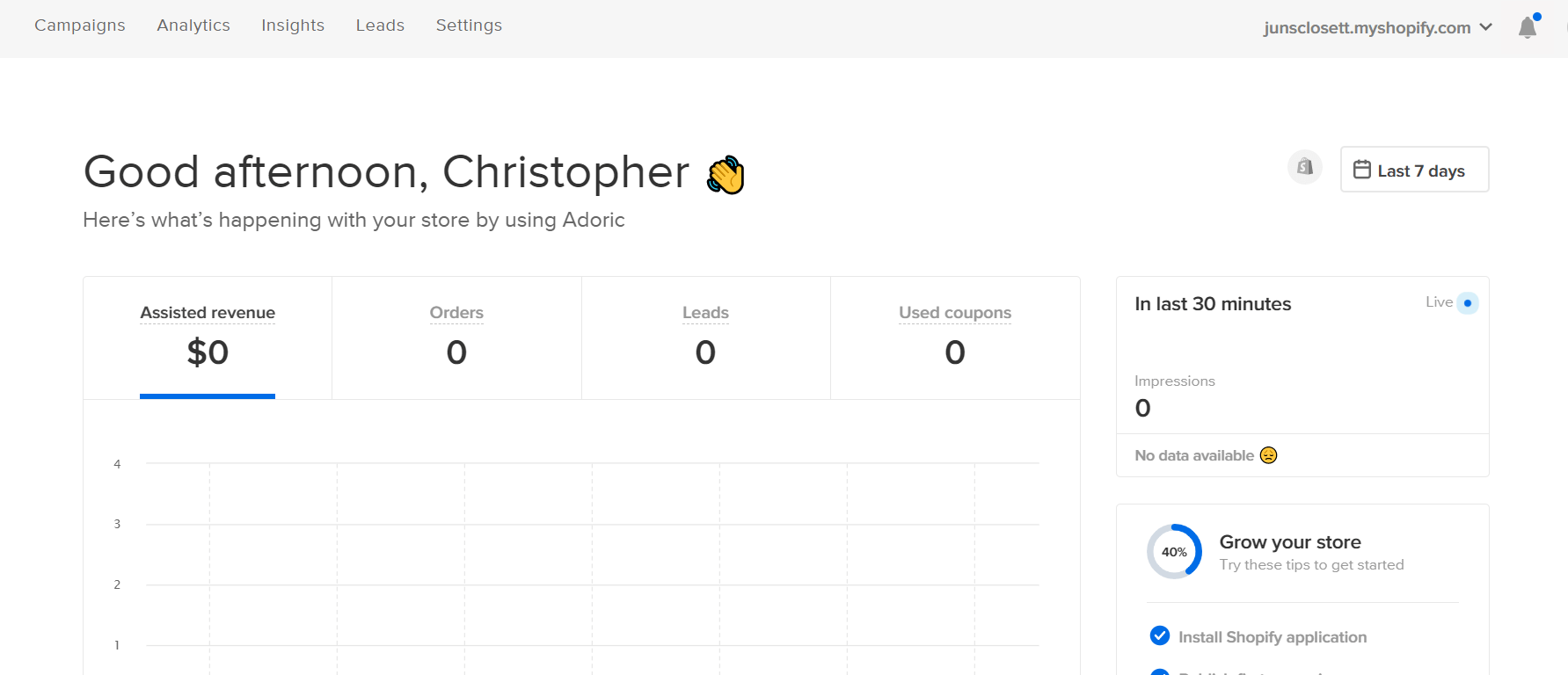Image resolution: width=1568 pixels, height=675 pixels.
Task: Select the Leads stats tab
Action: pos(705,338)
